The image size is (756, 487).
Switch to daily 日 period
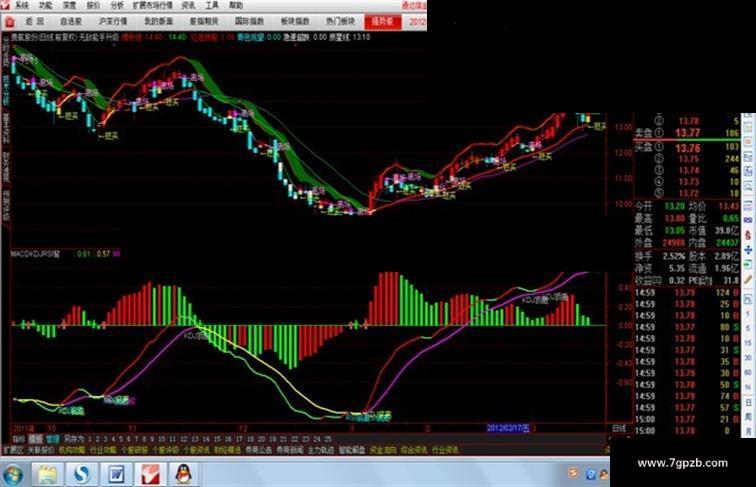coord(748,402)
